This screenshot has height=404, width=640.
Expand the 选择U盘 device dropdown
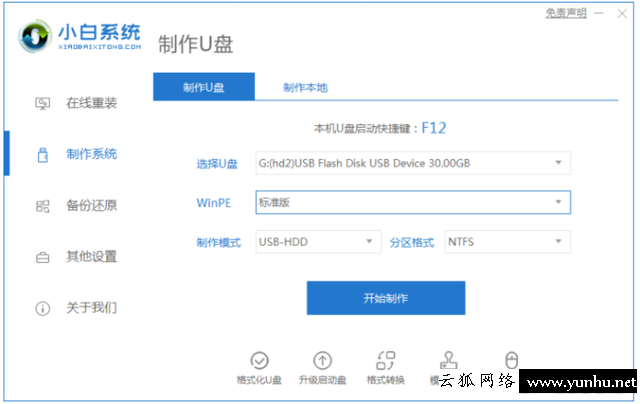pos(413,163)
